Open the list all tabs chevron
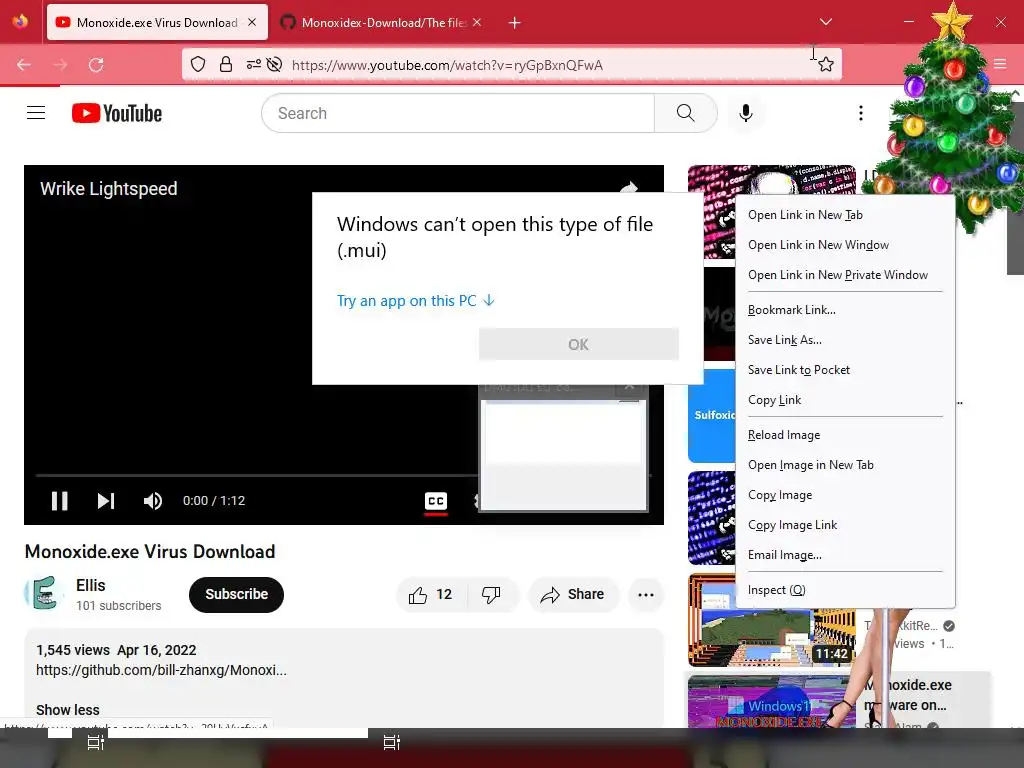The image size is (1024, 768). pyautogui.click(x=825, y=22)
